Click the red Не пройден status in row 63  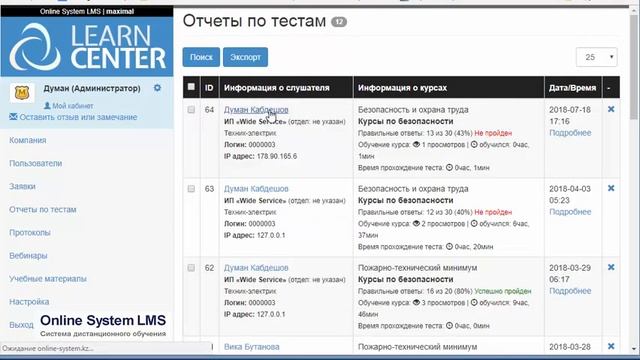click(493, 212)
